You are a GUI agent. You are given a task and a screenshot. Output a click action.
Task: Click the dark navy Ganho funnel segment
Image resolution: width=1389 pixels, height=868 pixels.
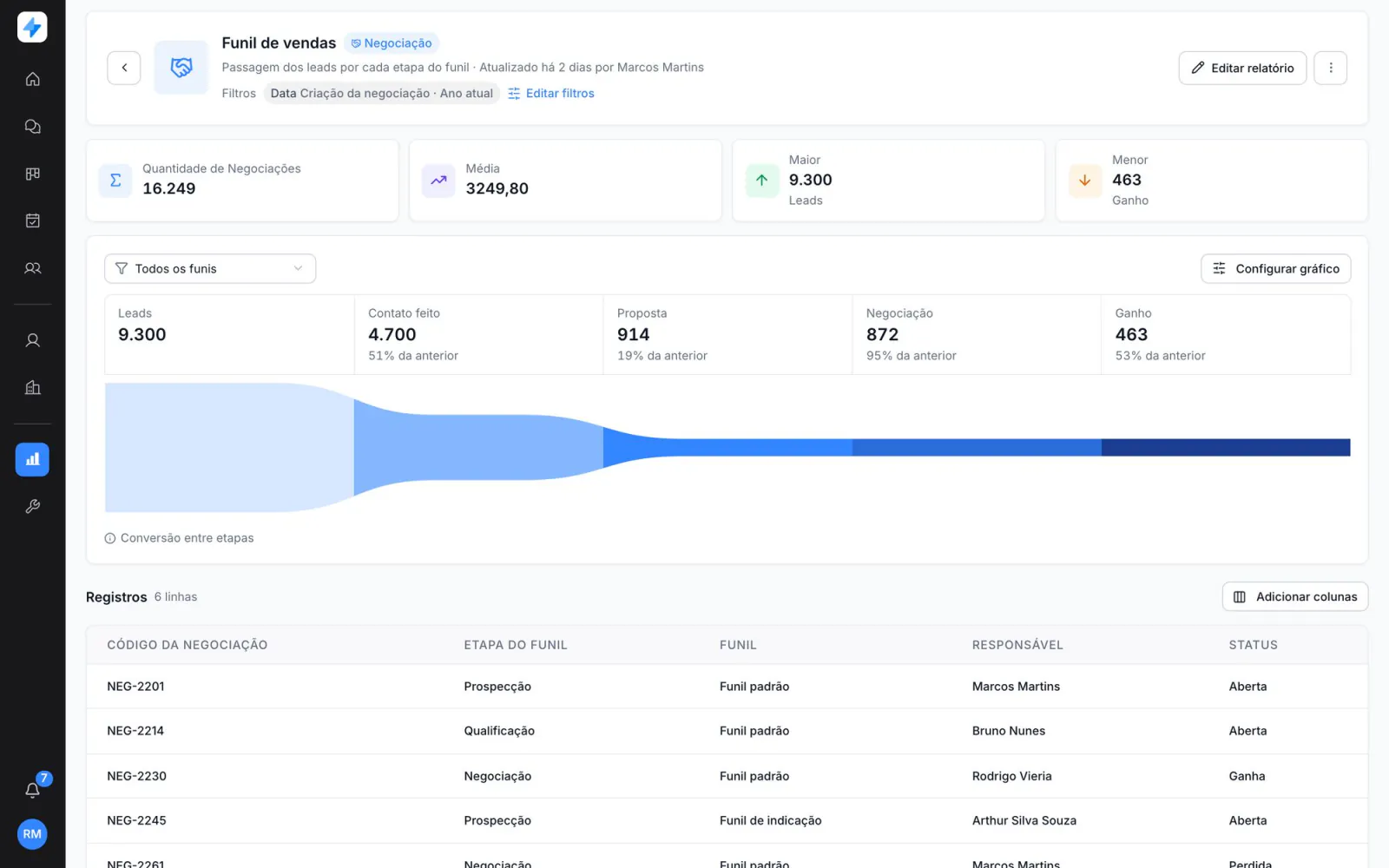(1226, 447)
